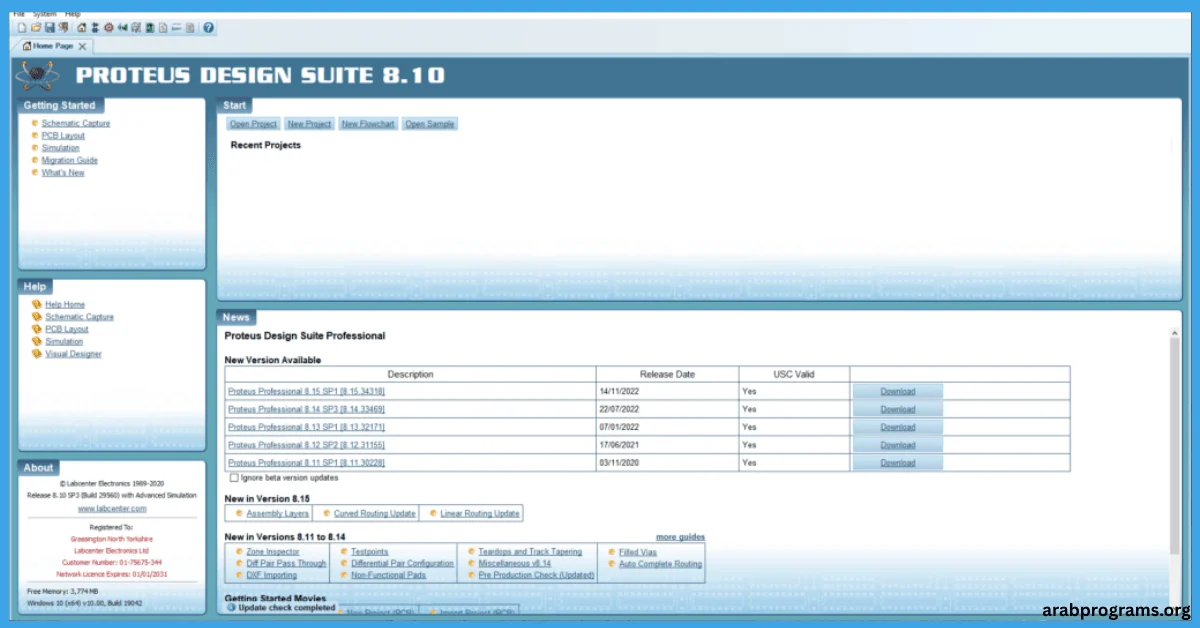
Task: Open Non-Functional Pads link
Action: (388, 575)
